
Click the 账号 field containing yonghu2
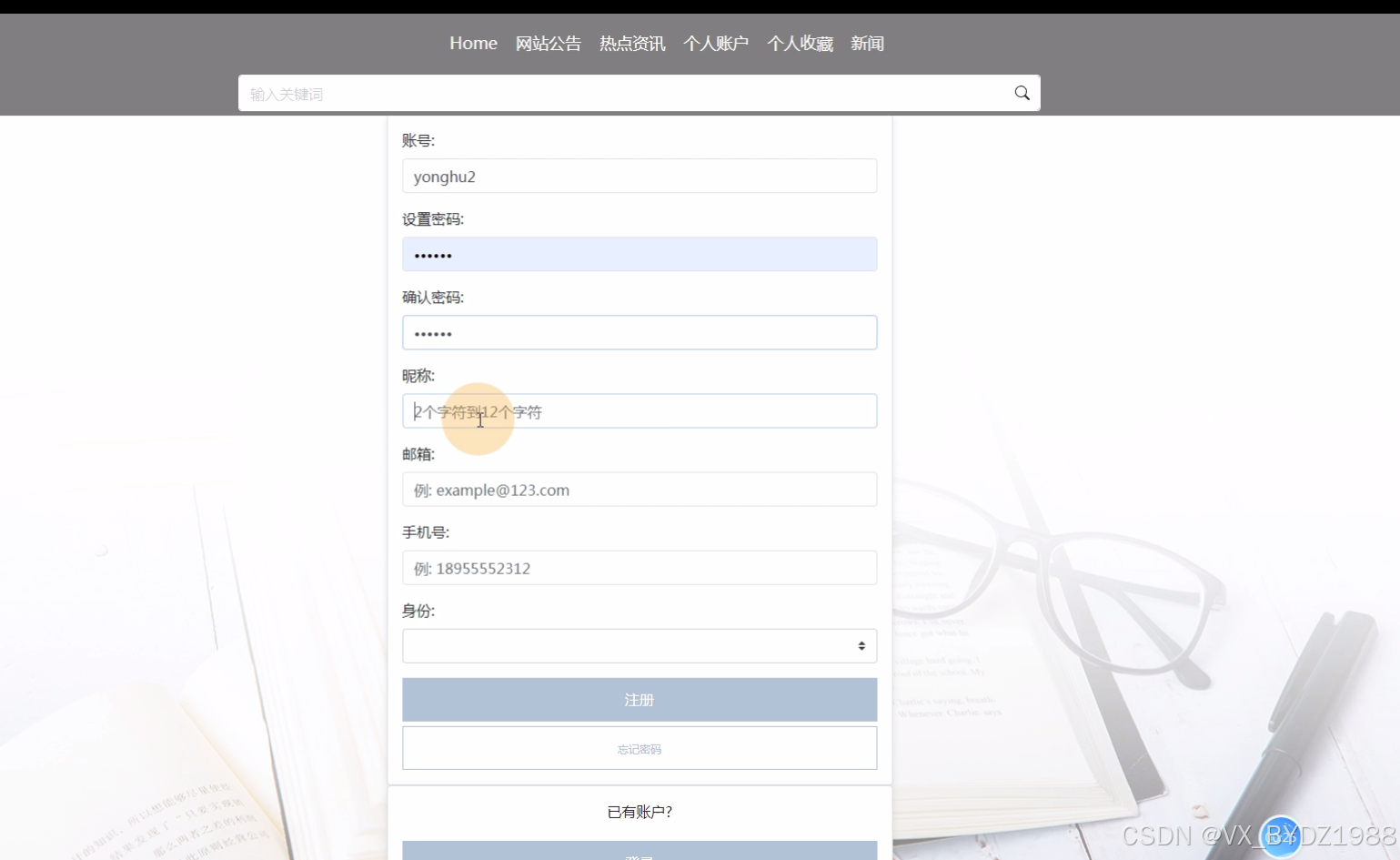pos(640,176)
